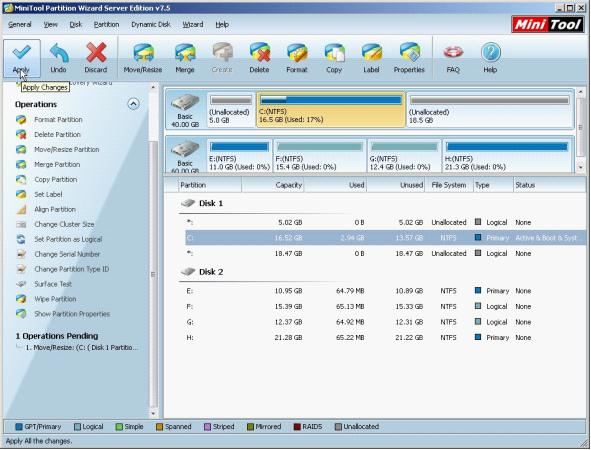The height and width of the screenshot is (450, 591).
Task: Open the View menu
Action: (x=51, y=24)
